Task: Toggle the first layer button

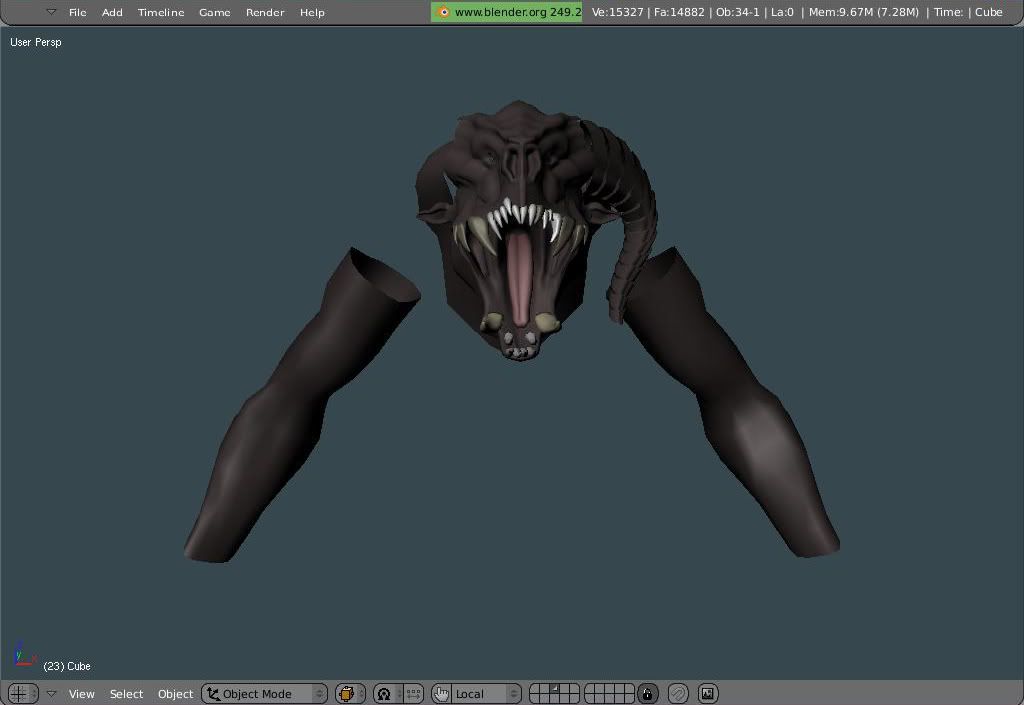Action: [x=534, y=689]
